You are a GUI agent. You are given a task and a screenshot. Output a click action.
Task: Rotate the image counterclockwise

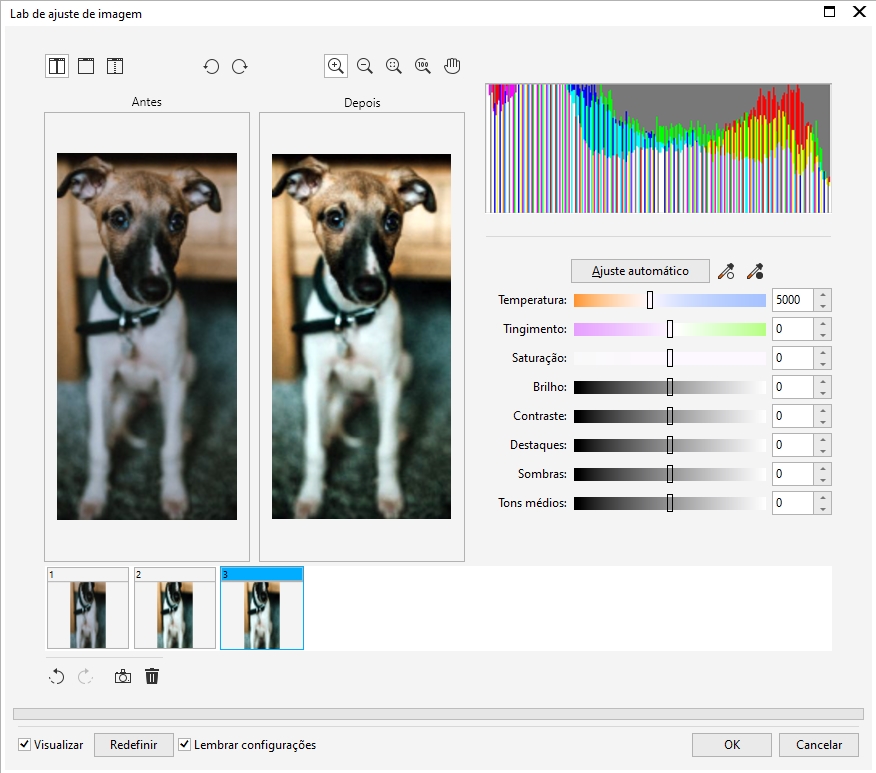[211, 67]
